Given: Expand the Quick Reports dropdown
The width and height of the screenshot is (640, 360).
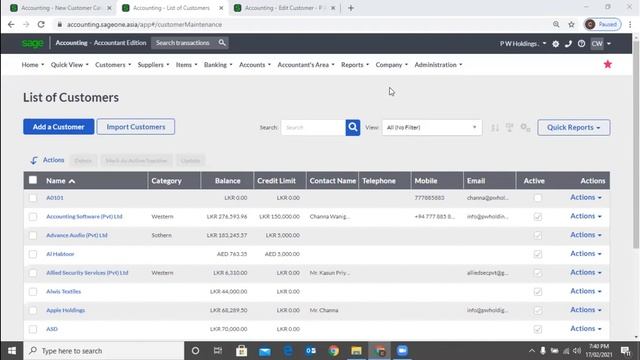Looking at the screenshot, I should click(573, 127).
